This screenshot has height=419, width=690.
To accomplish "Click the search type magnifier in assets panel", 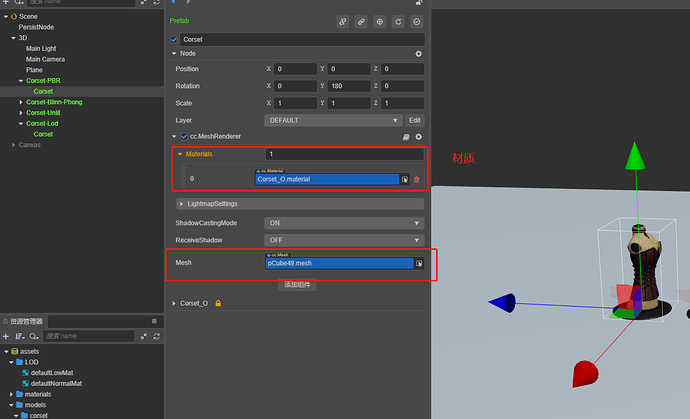I will (x=34, y=336).
